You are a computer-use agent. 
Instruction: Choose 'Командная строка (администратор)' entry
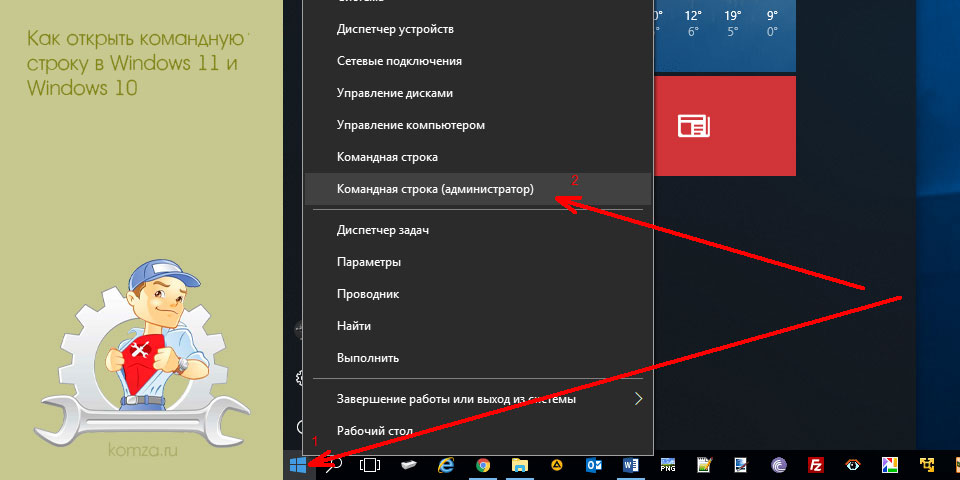tap(478, 189)
